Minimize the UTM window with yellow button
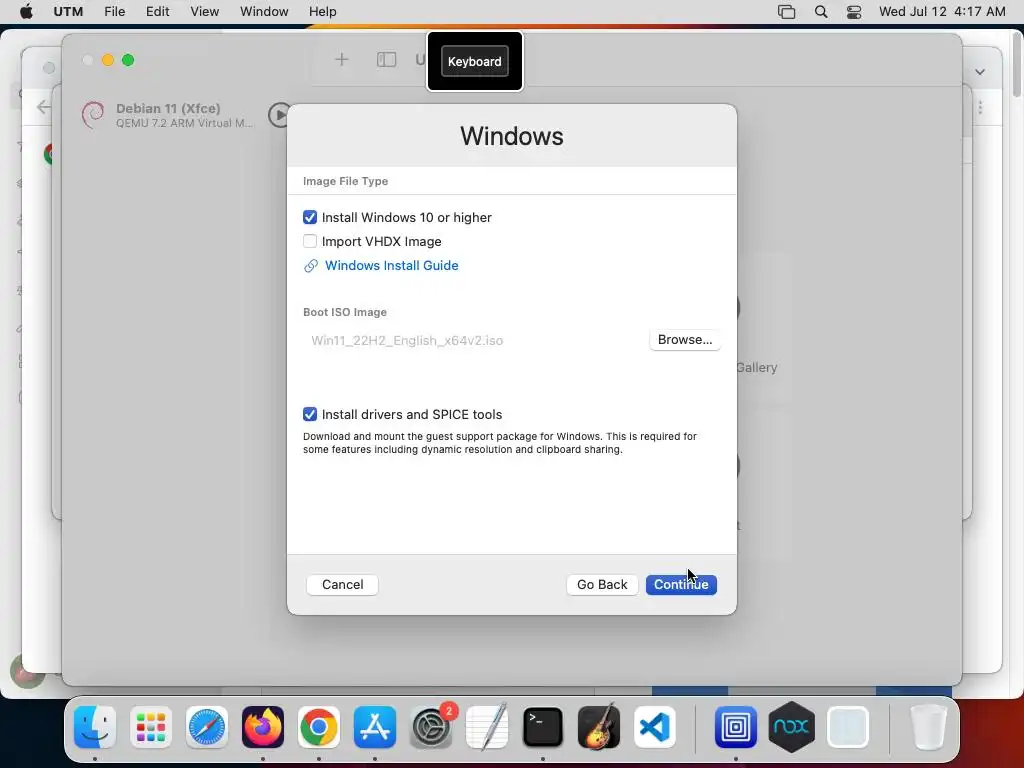This screenshot has width=1024, height=768. (108, 60)
